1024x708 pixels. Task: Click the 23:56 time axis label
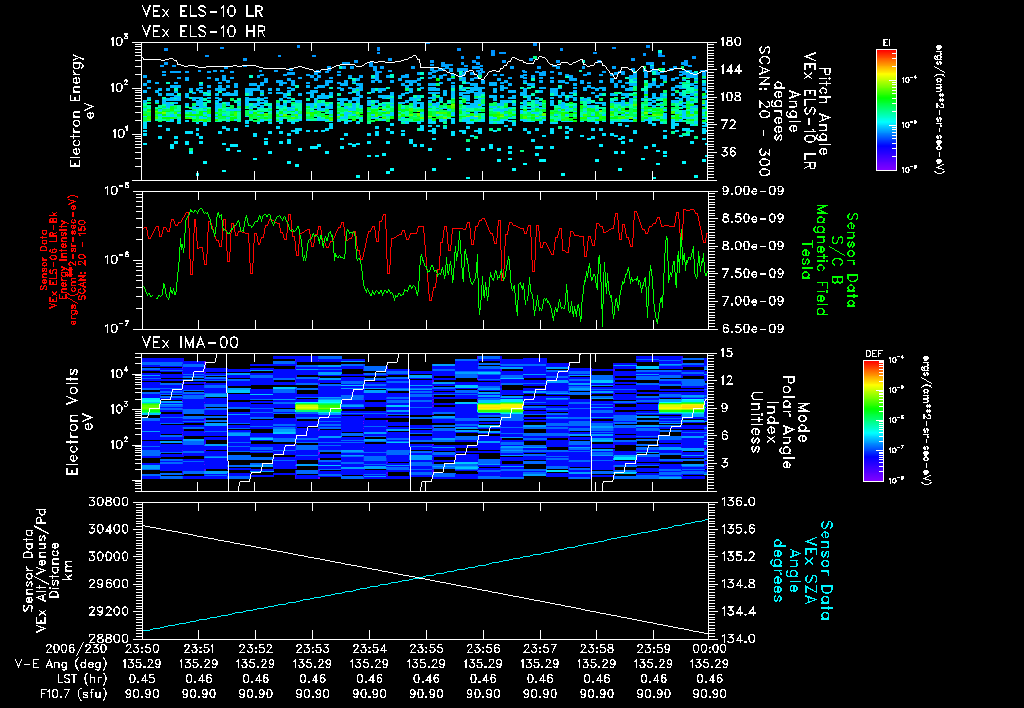pos(483,649)
